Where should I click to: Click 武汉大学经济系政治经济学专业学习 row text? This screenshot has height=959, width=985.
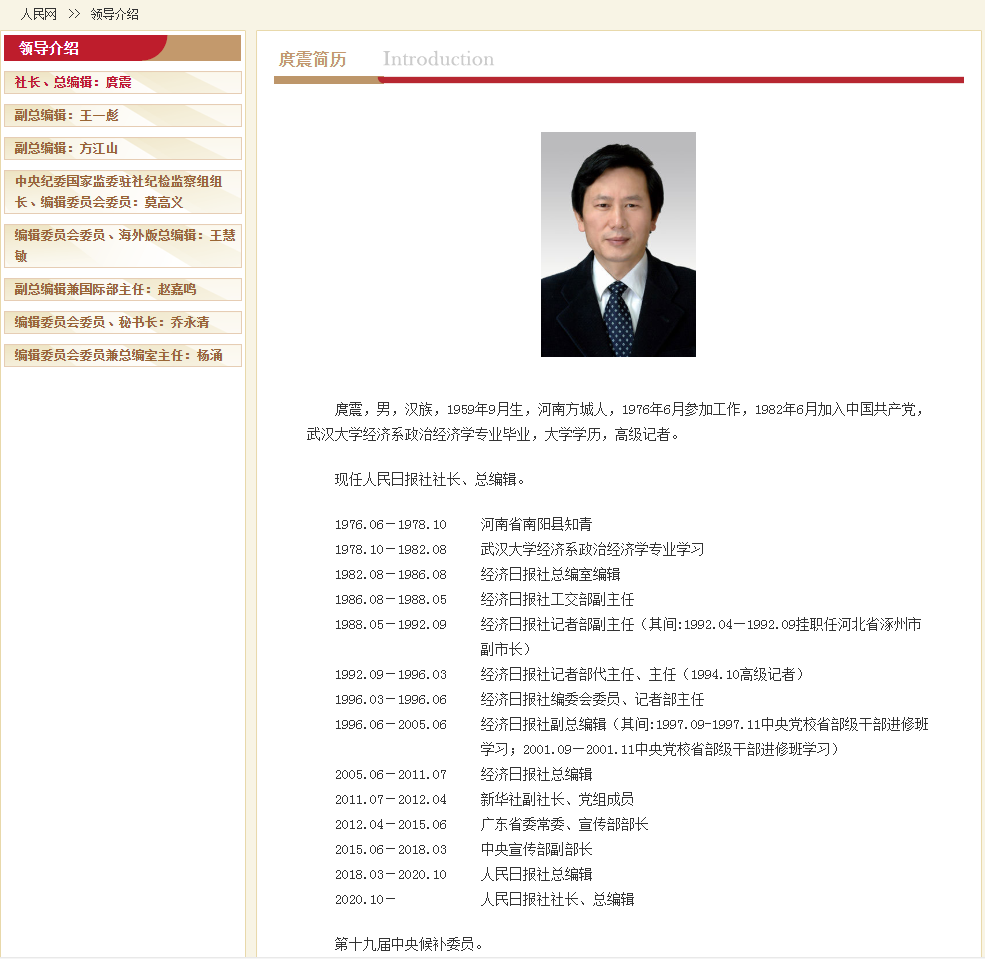pos(592,550)
